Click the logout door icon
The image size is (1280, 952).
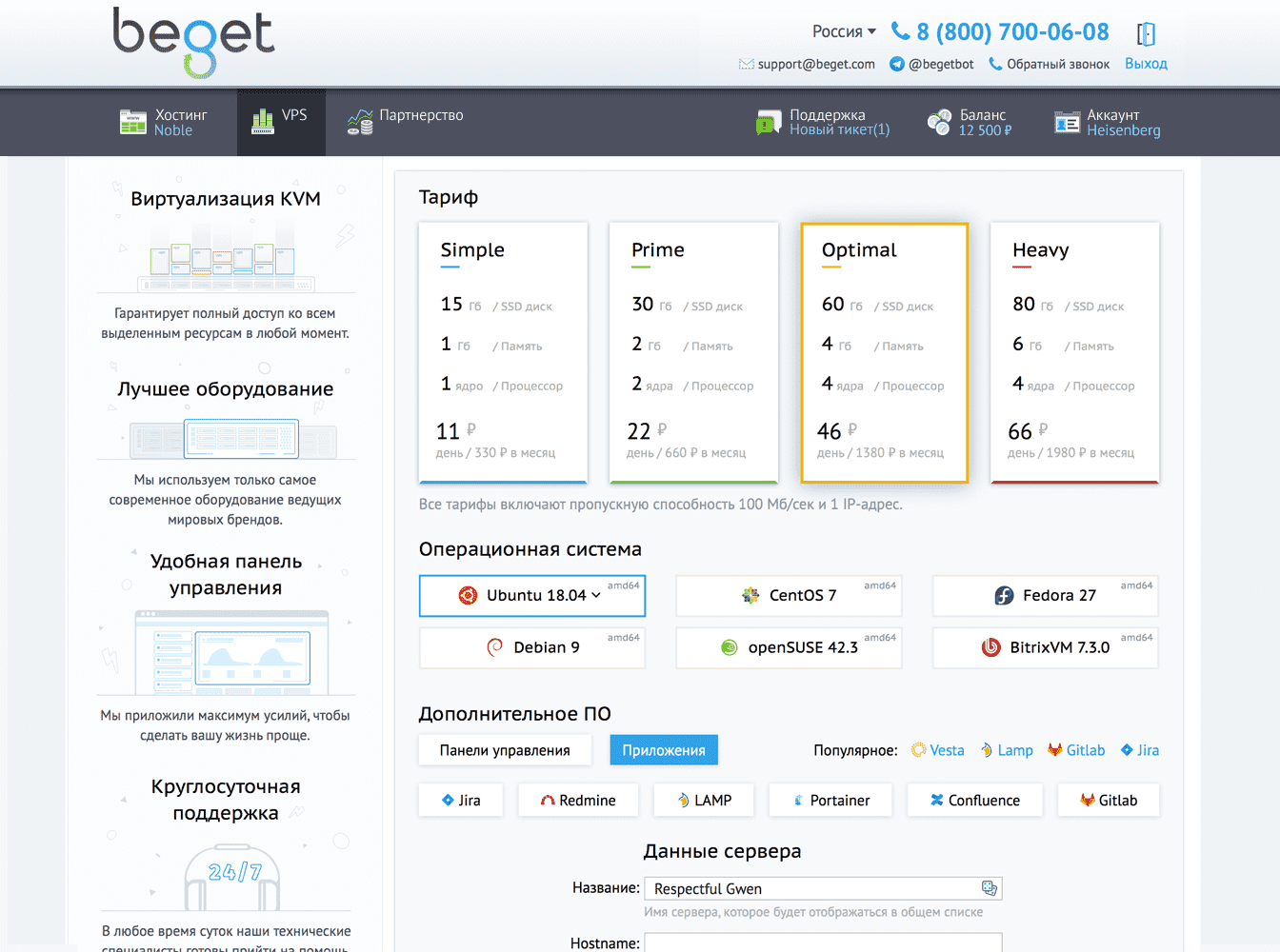(x=1146, y=34)
